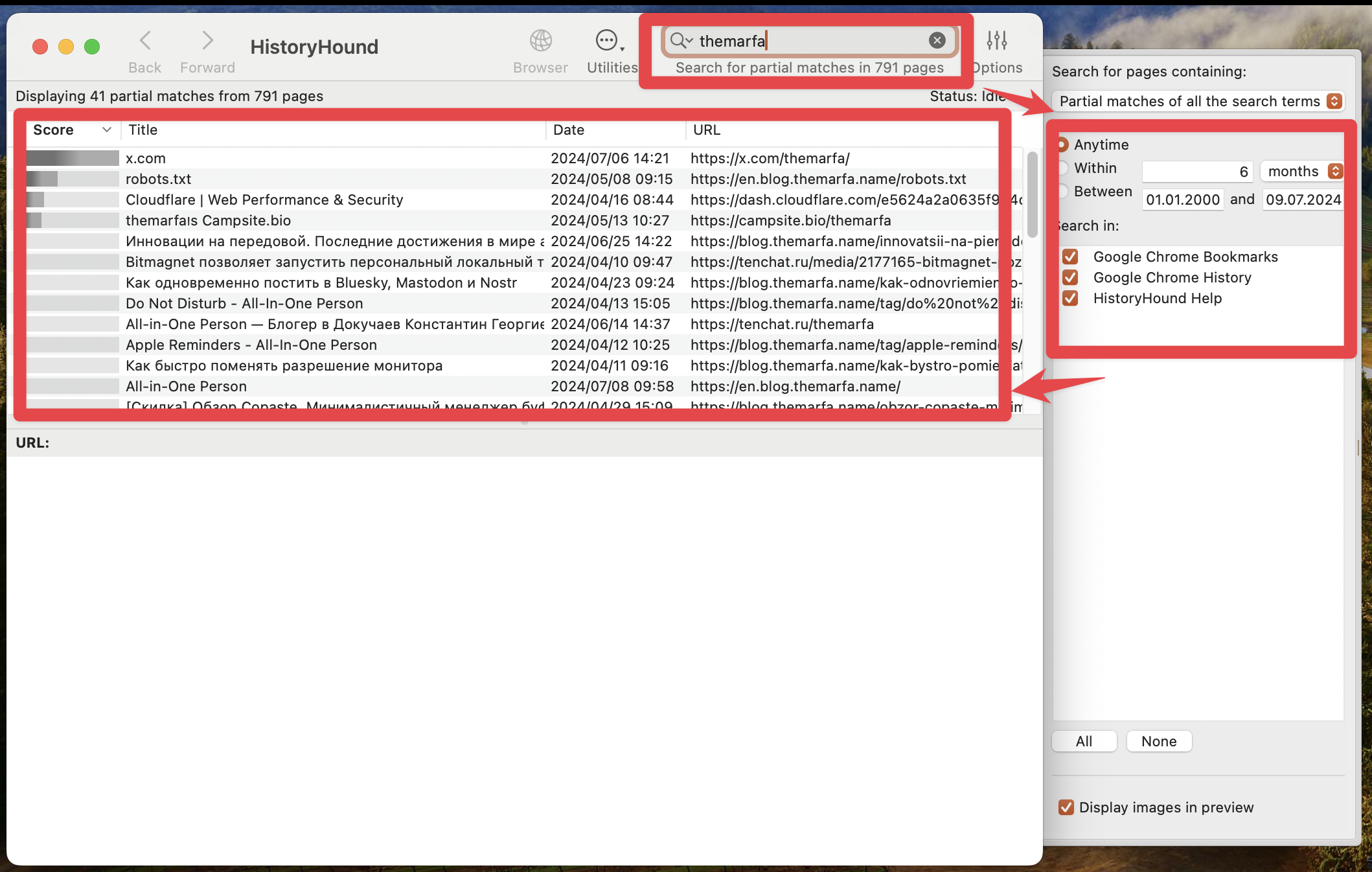The width and height of the screenshot is (1372, 872).
Task: Click the Back arrow icon
Action: pos(145,41)
